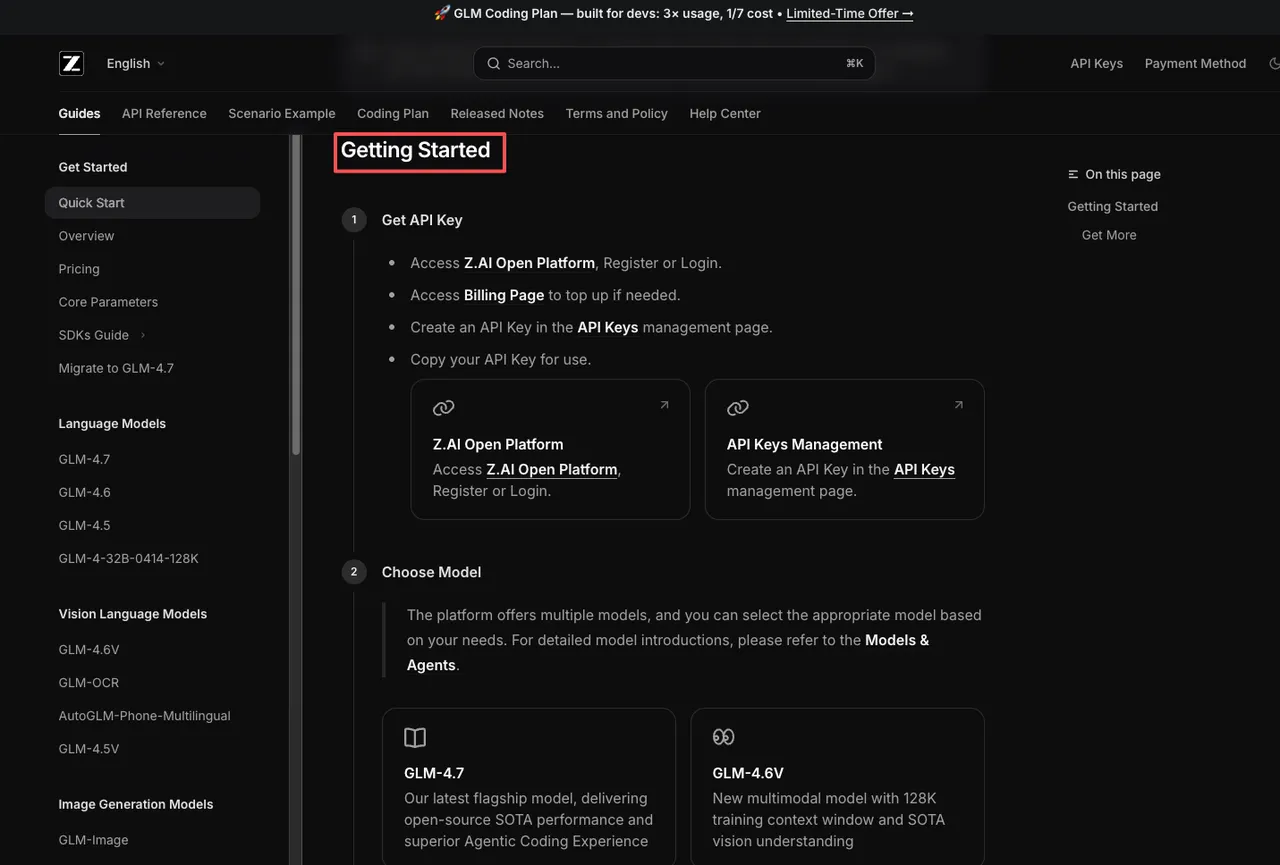Click the Z.AI logo icon
1280x865 pixels.
pos(71,63)
